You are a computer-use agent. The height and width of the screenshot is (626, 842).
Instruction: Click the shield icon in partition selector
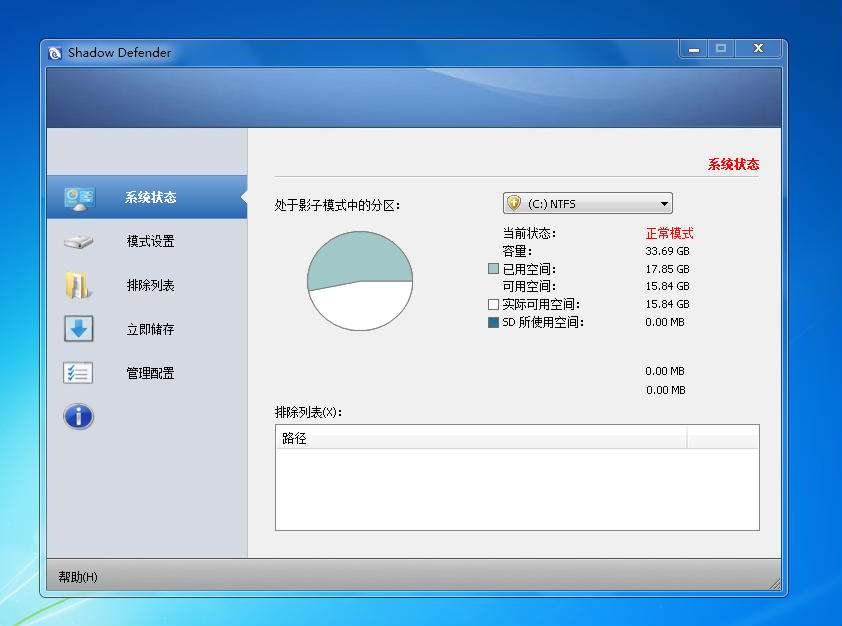[514, 203]
